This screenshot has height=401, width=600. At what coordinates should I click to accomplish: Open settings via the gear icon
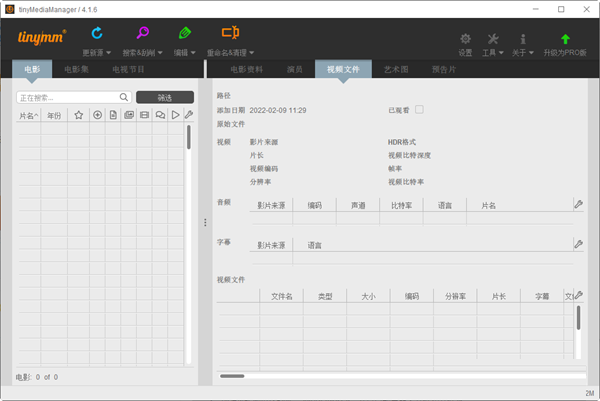click(x=465, y=39)
